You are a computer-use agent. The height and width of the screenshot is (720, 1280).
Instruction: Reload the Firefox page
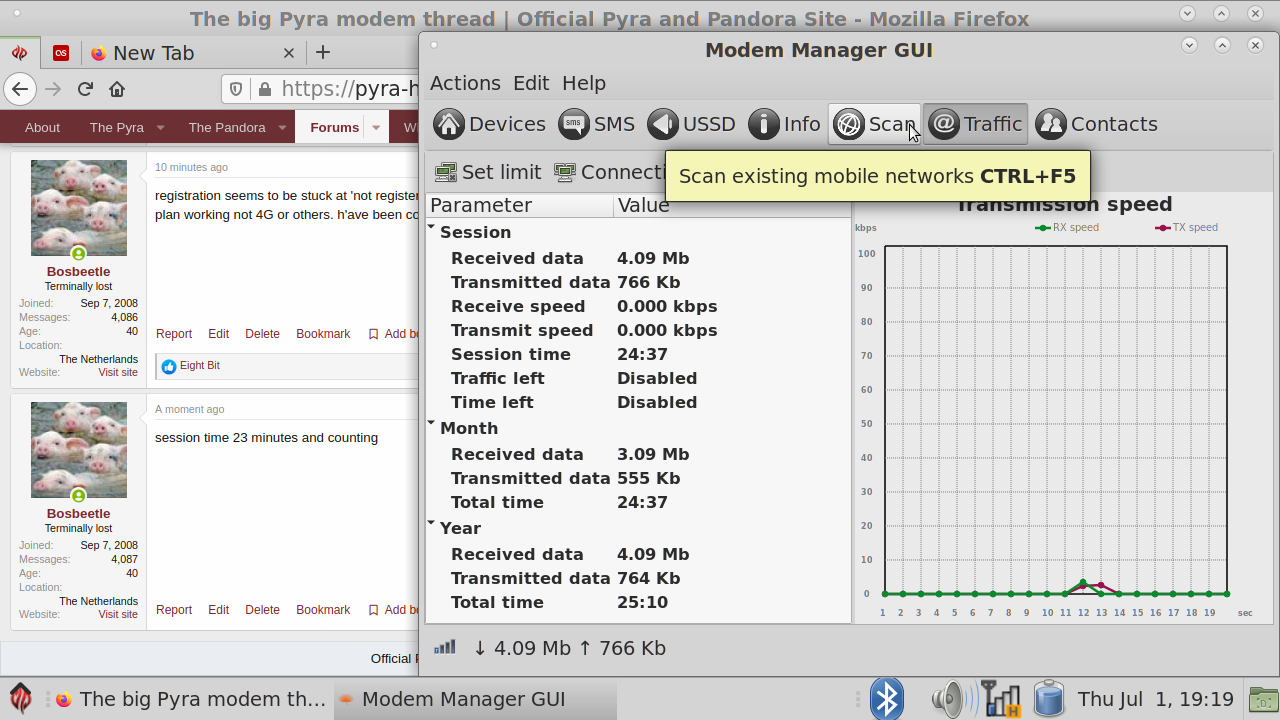(85, 89)
